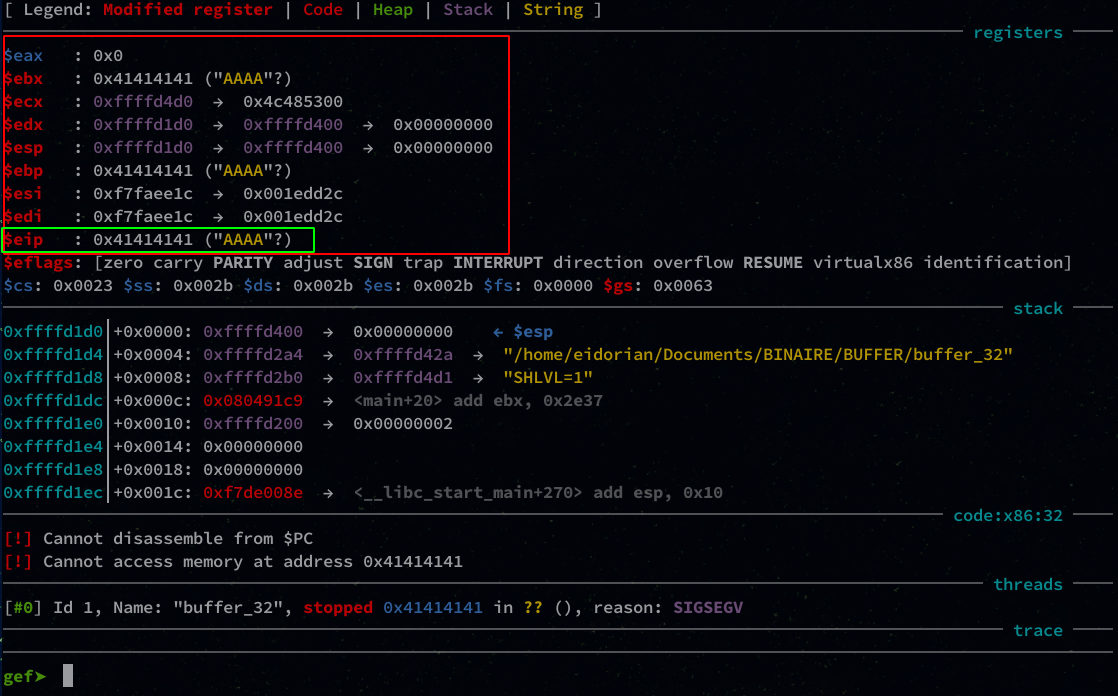The image size is (1118, 696).
Task: Click the '← $esp' pointer marker in stack
Action: coord(523,331)
